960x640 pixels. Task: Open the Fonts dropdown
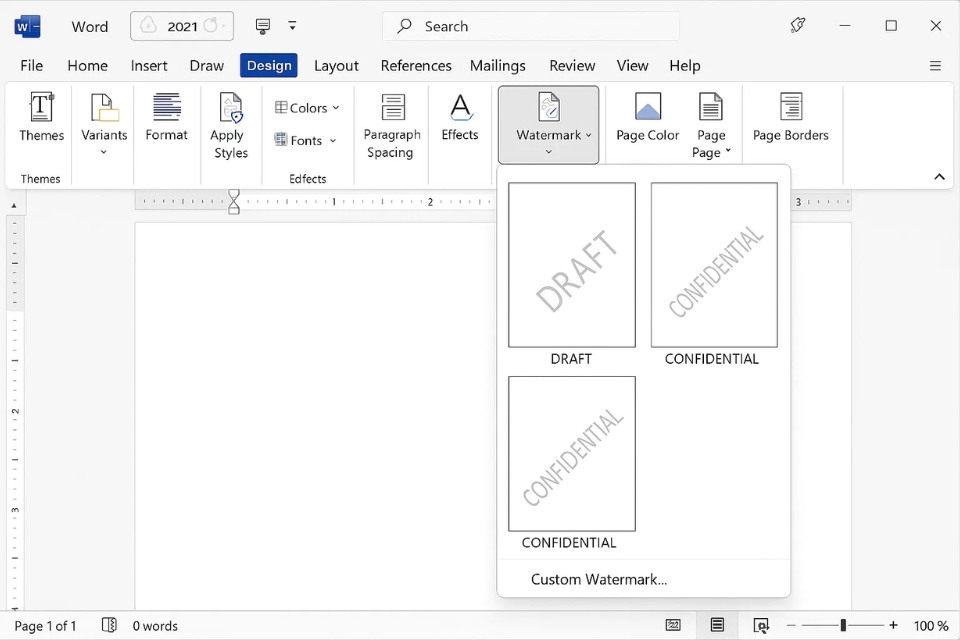[x=306, y=141]
